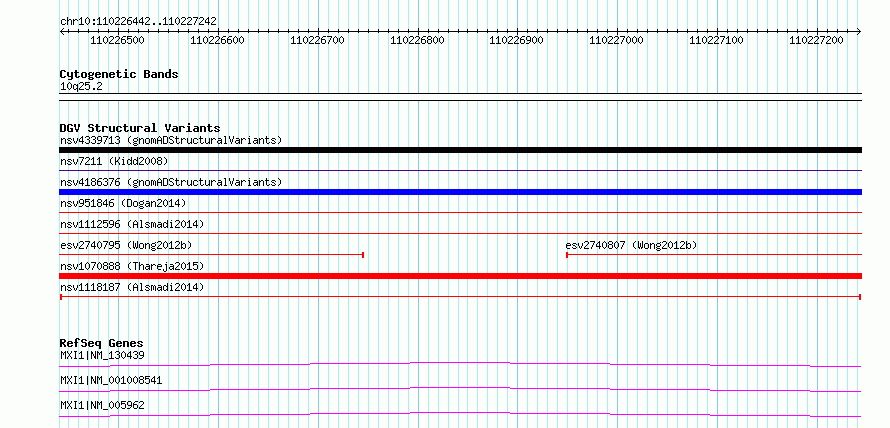The width and height of the screenshot is (890, 428).
Task: Click the thick blue nsv4186376 variant bar
Action: 460,192
